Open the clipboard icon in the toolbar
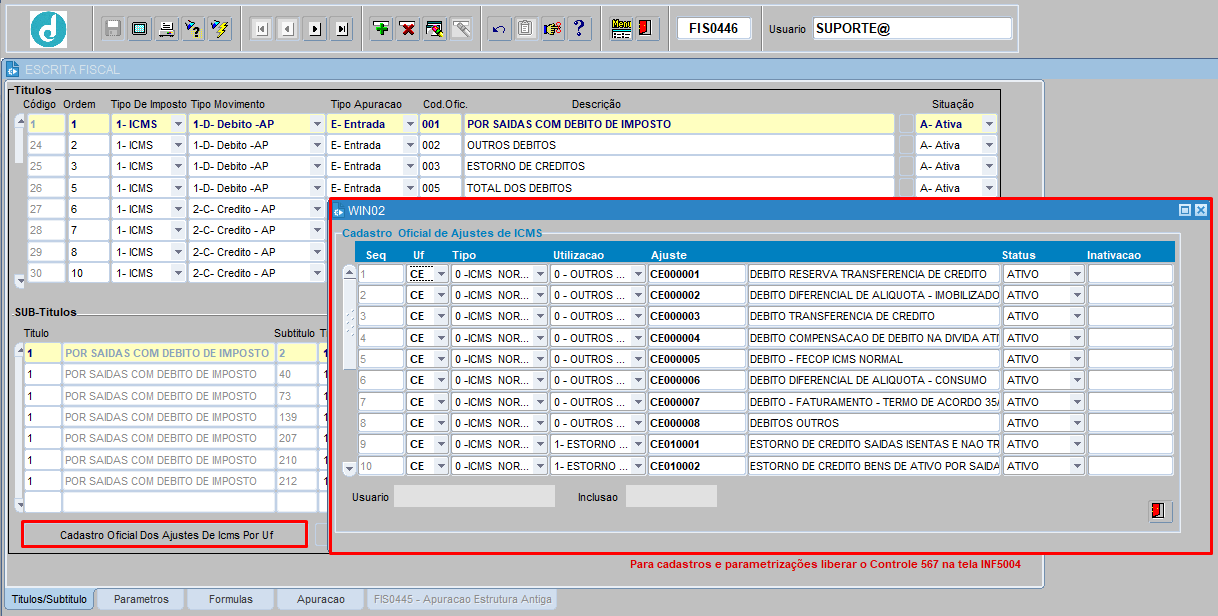1218x616 pixels. tap(524, 28)
